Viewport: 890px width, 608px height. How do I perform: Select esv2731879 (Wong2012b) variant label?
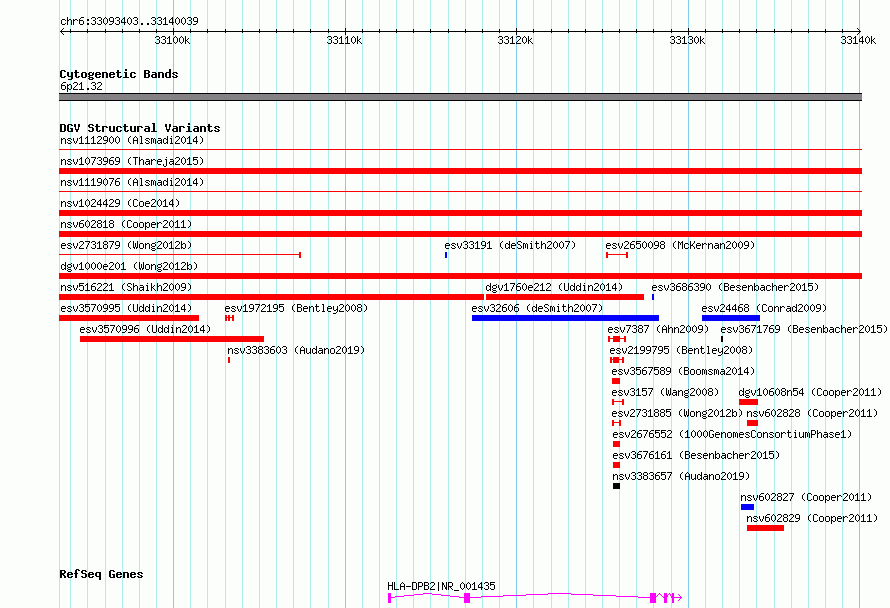click(126, 245)
